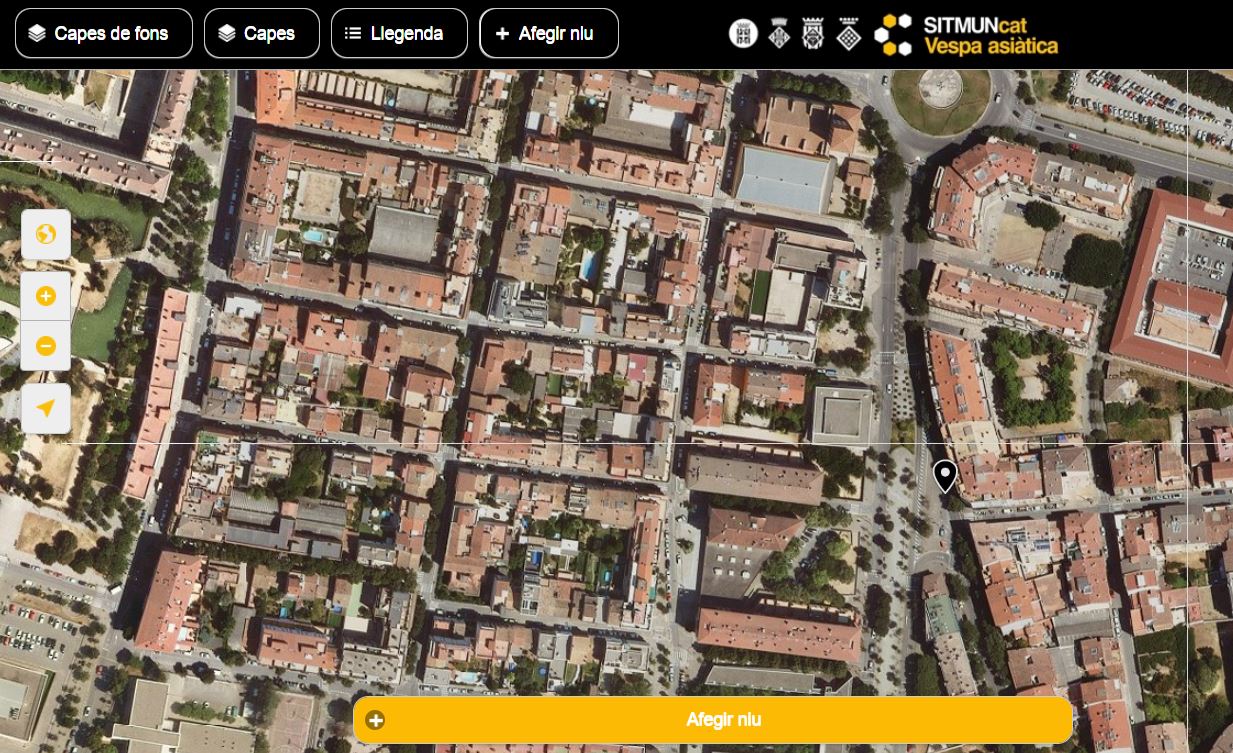Click the globe full-extent map icon
Image resolution: width=1233 pixels, height=753 pixels.
click(46, 235)
